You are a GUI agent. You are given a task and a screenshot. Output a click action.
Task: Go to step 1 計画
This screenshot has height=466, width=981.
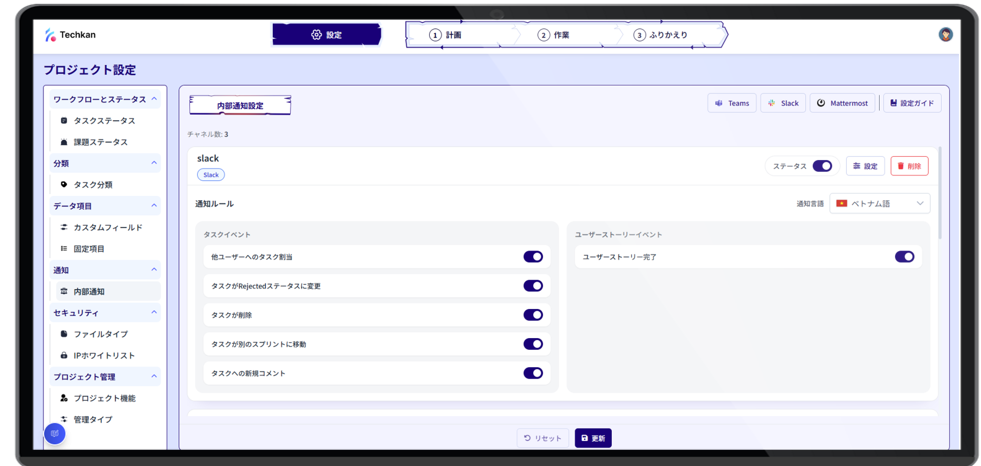click(445, 35)
